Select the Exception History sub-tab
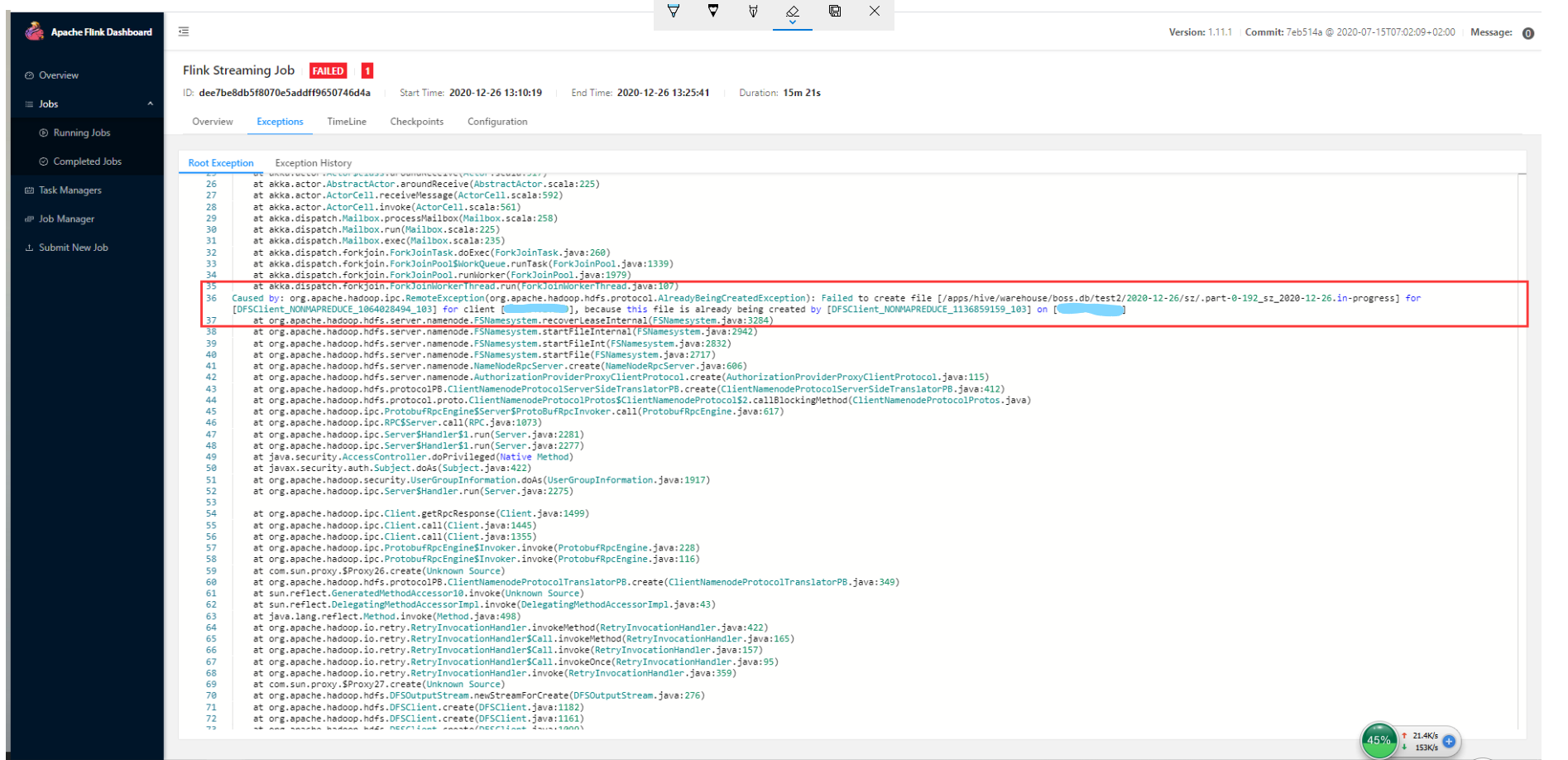The width and height of the screenshot is (1568, 760). click(x=314, y=163)
